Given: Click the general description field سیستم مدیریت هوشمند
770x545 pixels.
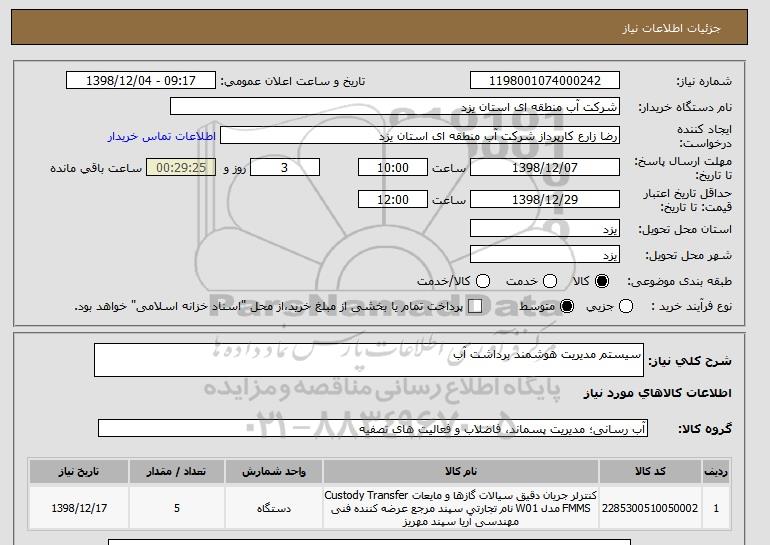Looking at the screenshot, I should (x=369, y=360).
